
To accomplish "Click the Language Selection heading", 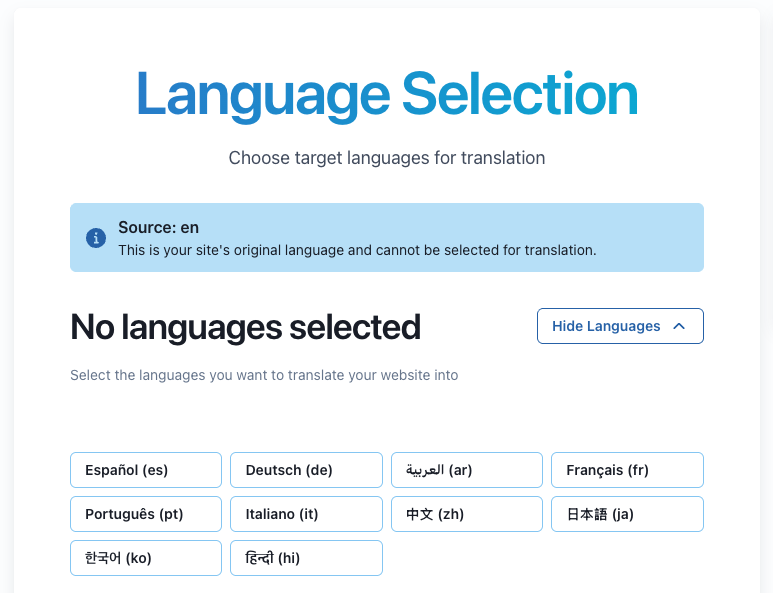I will coord(387,94).
